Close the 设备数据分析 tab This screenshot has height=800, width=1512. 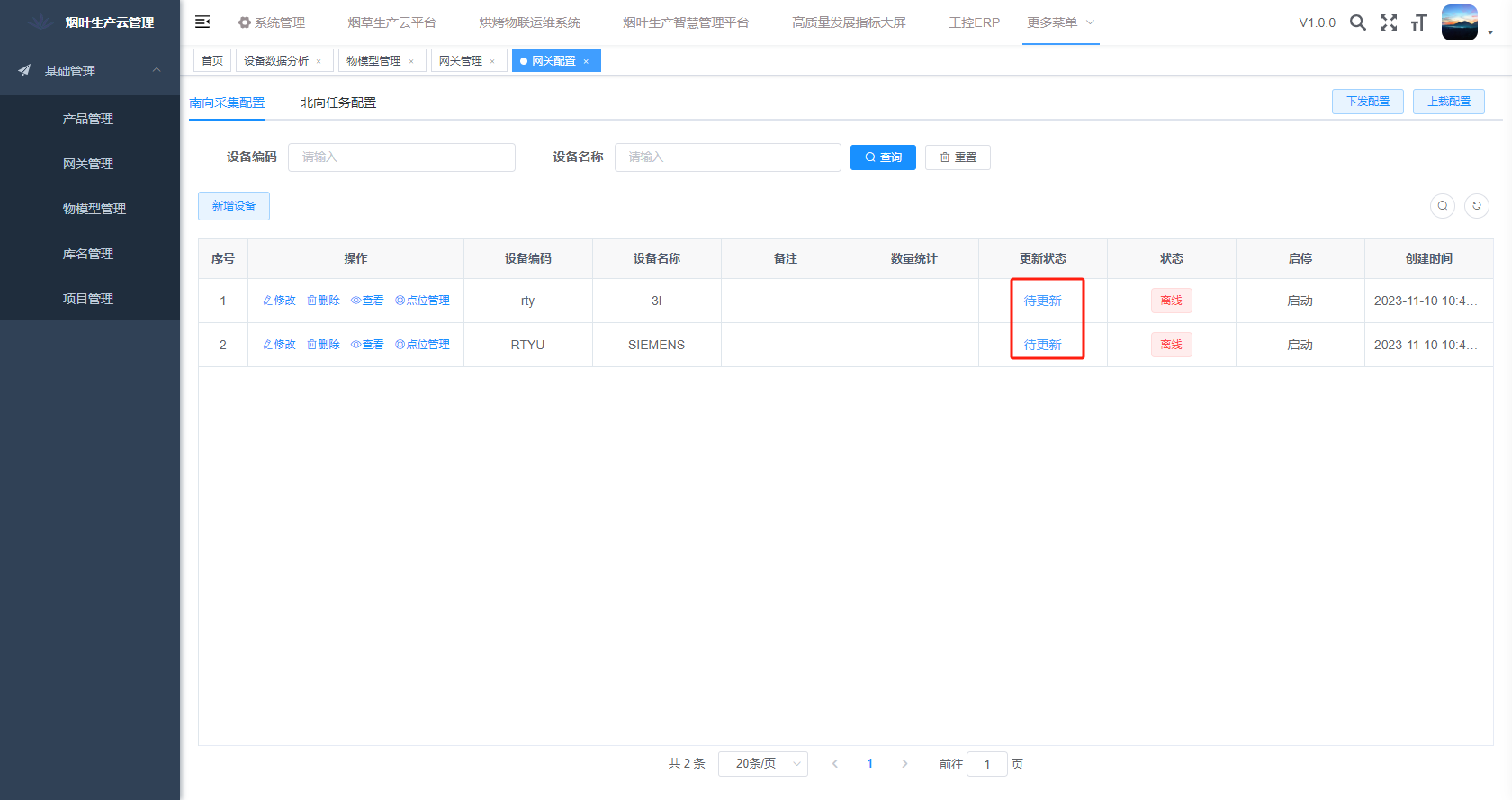[x=319, y=61]
